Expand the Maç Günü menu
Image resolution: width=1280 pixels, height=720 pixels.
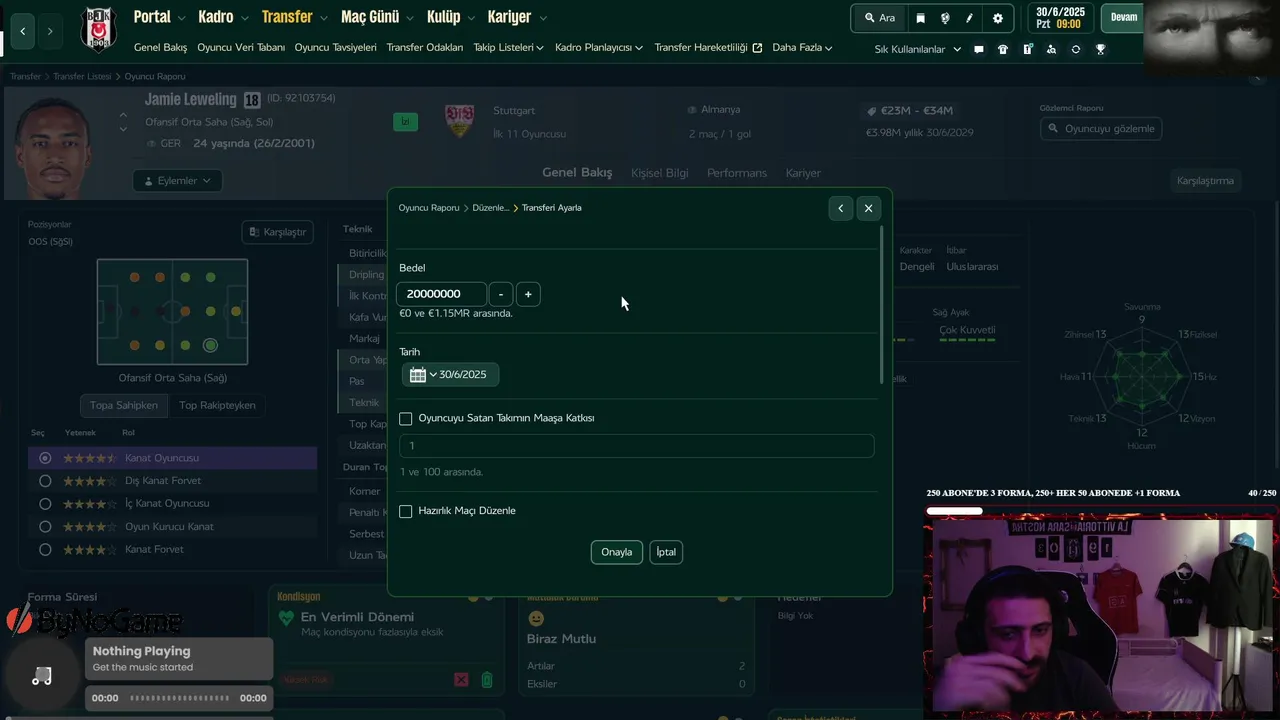pos(377,17)
